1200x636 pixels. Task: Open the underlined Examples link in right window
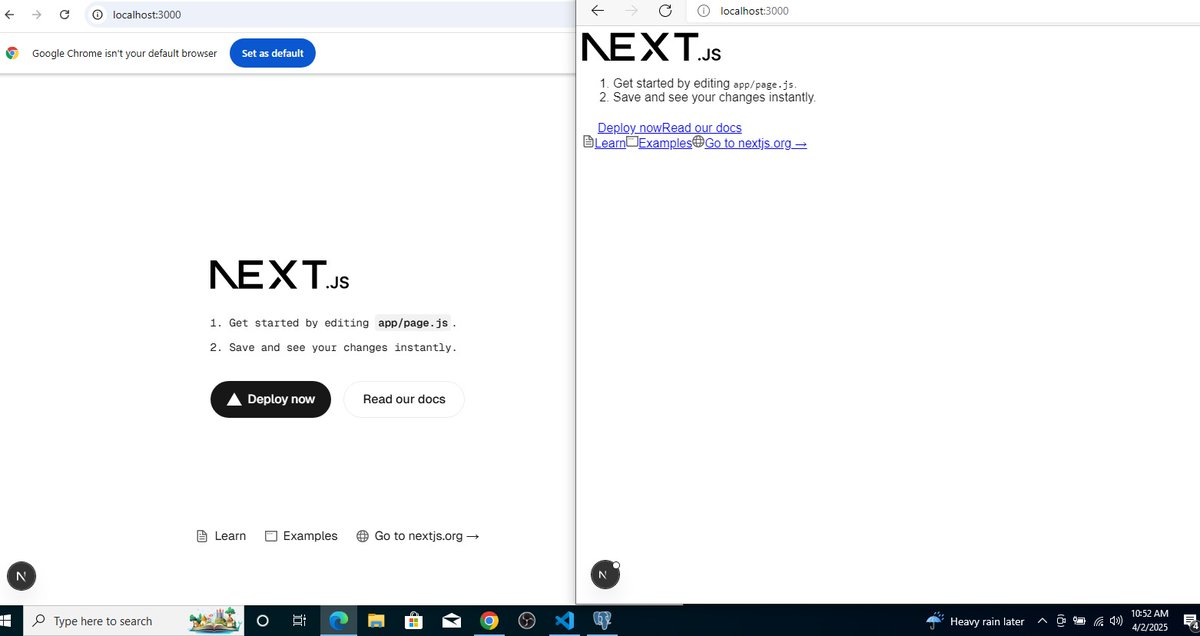665,143
